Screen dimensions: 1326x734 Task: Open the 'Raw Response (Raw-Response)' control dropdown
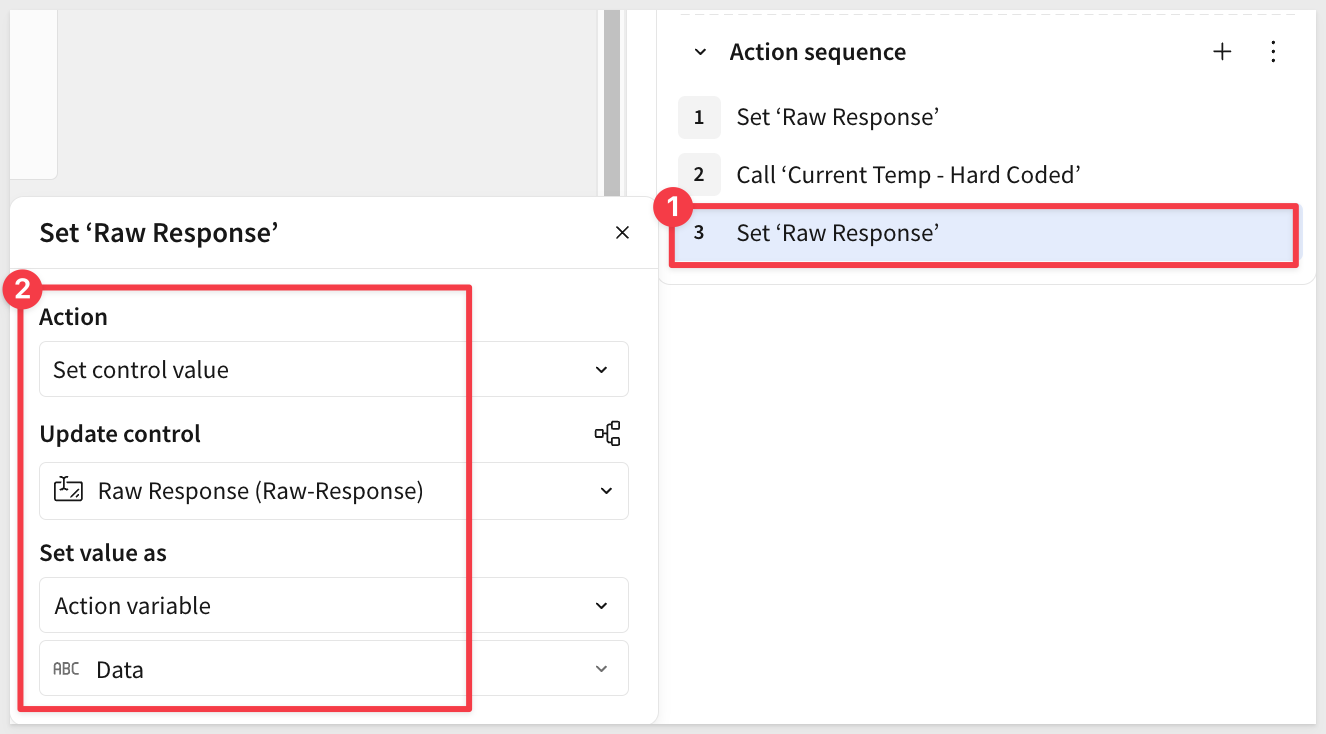(333, 491)
